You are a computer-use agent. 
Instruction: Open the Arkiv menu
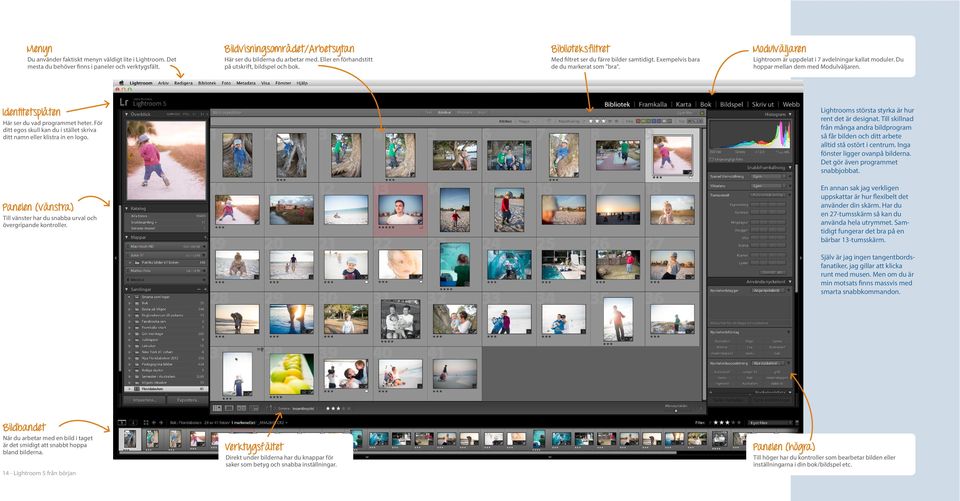(x=163, y=83)
